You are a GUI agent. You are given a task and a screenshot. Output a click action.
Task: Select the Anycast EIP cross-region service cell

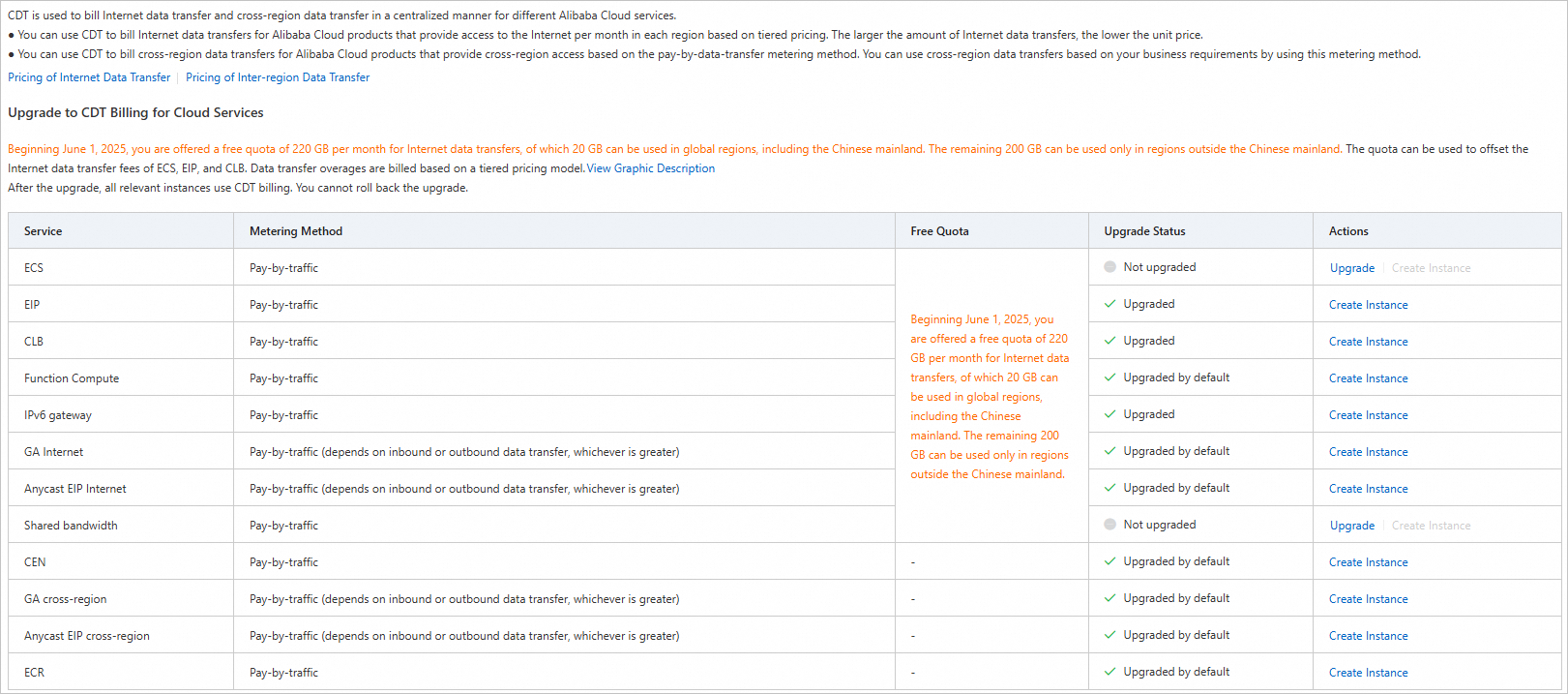point(121,636)
